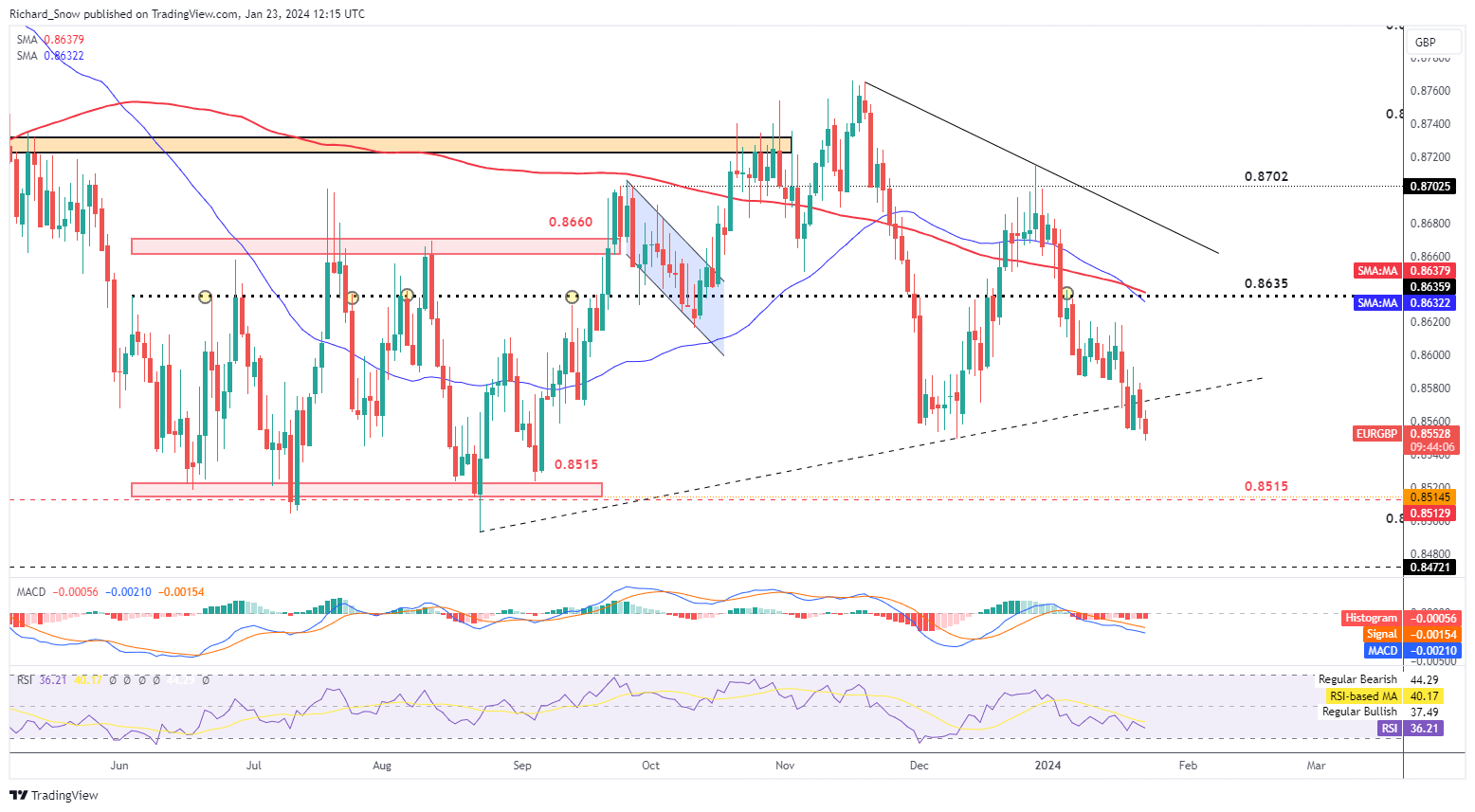Screen dimensions: 1475x812
Task: Select the MACD indicator legend title
Action: (x=31, y=592)
